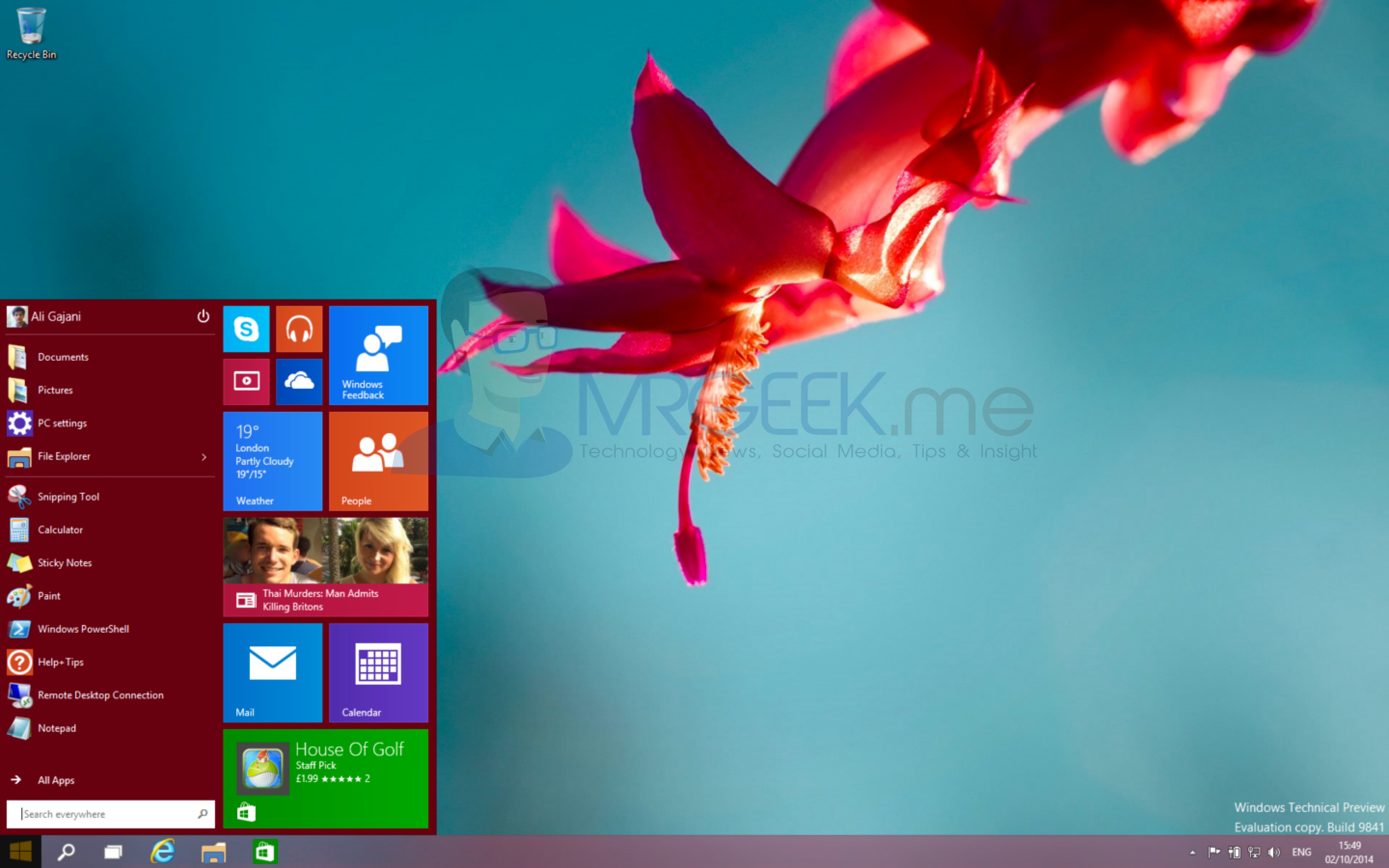Image resolution: width=1389 pixels, height=868 pixels.
Task: Open the House Of Golf store tile
Action: pos(326,778)
